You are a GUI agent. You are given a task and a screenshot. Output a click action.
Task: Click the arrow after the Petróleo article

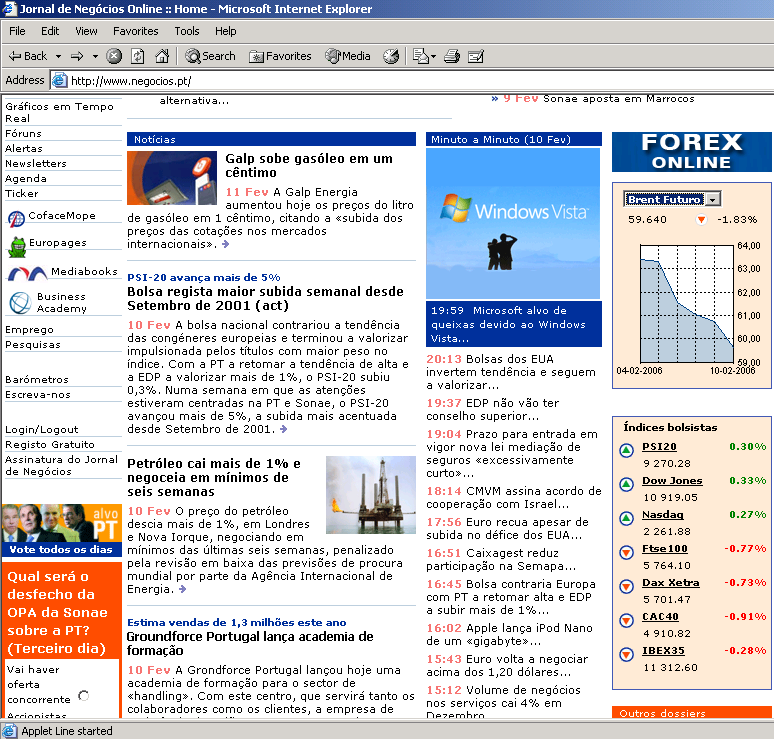183,589
